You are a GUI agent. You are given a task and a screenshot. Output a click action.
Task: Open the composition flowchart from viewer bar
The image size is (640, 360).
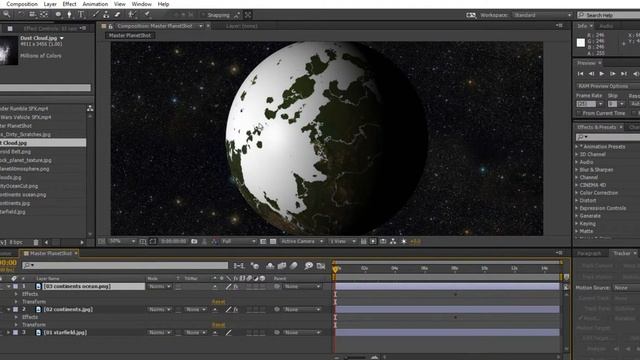pos(393,242)
